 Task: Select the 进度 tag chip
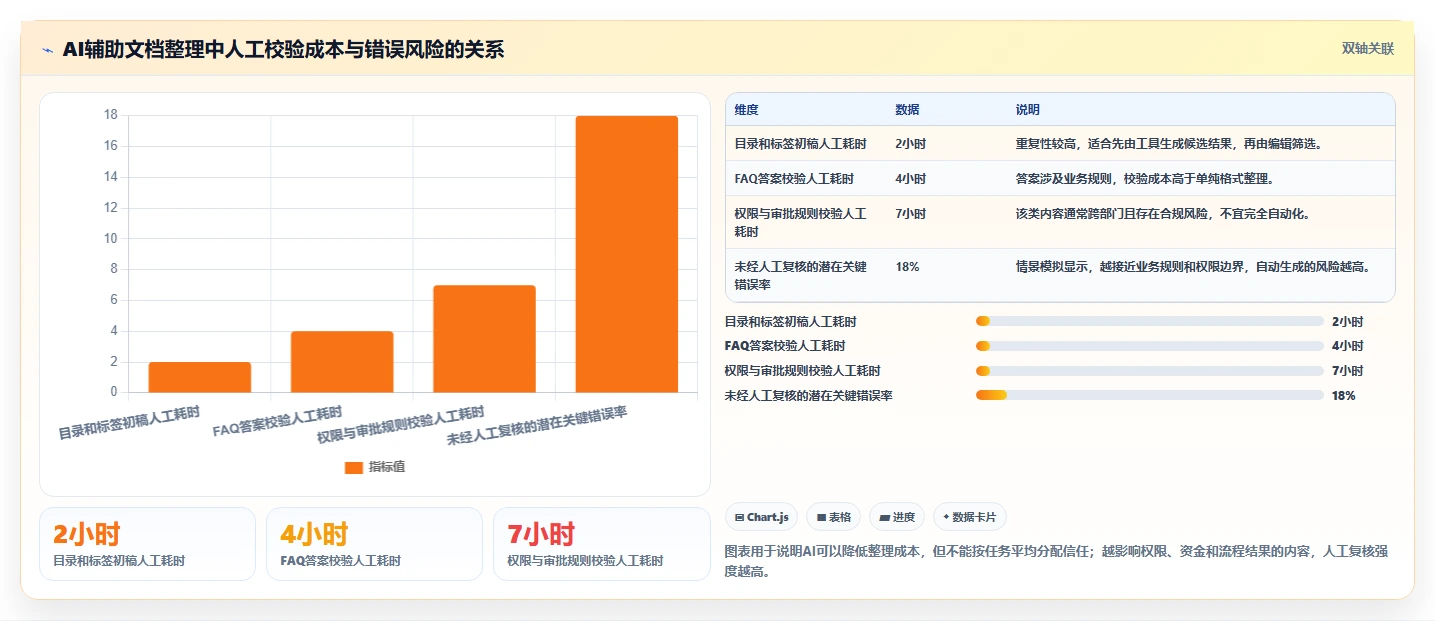(897, 517)
